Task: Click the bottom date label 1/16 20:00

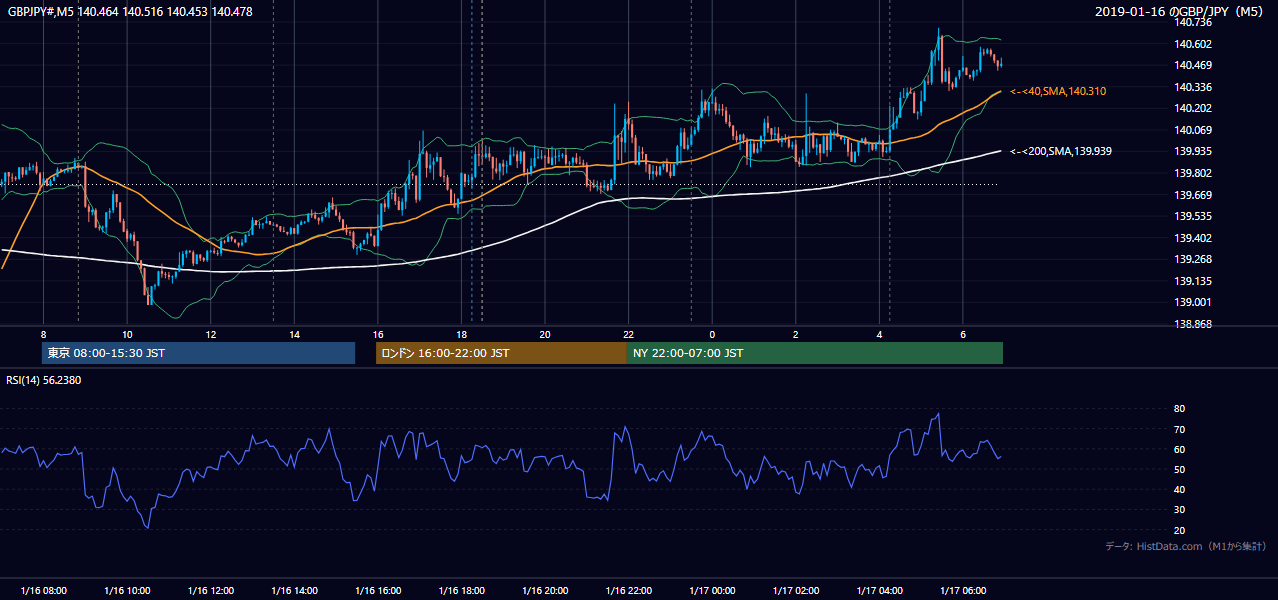Action: coord(545,591)
